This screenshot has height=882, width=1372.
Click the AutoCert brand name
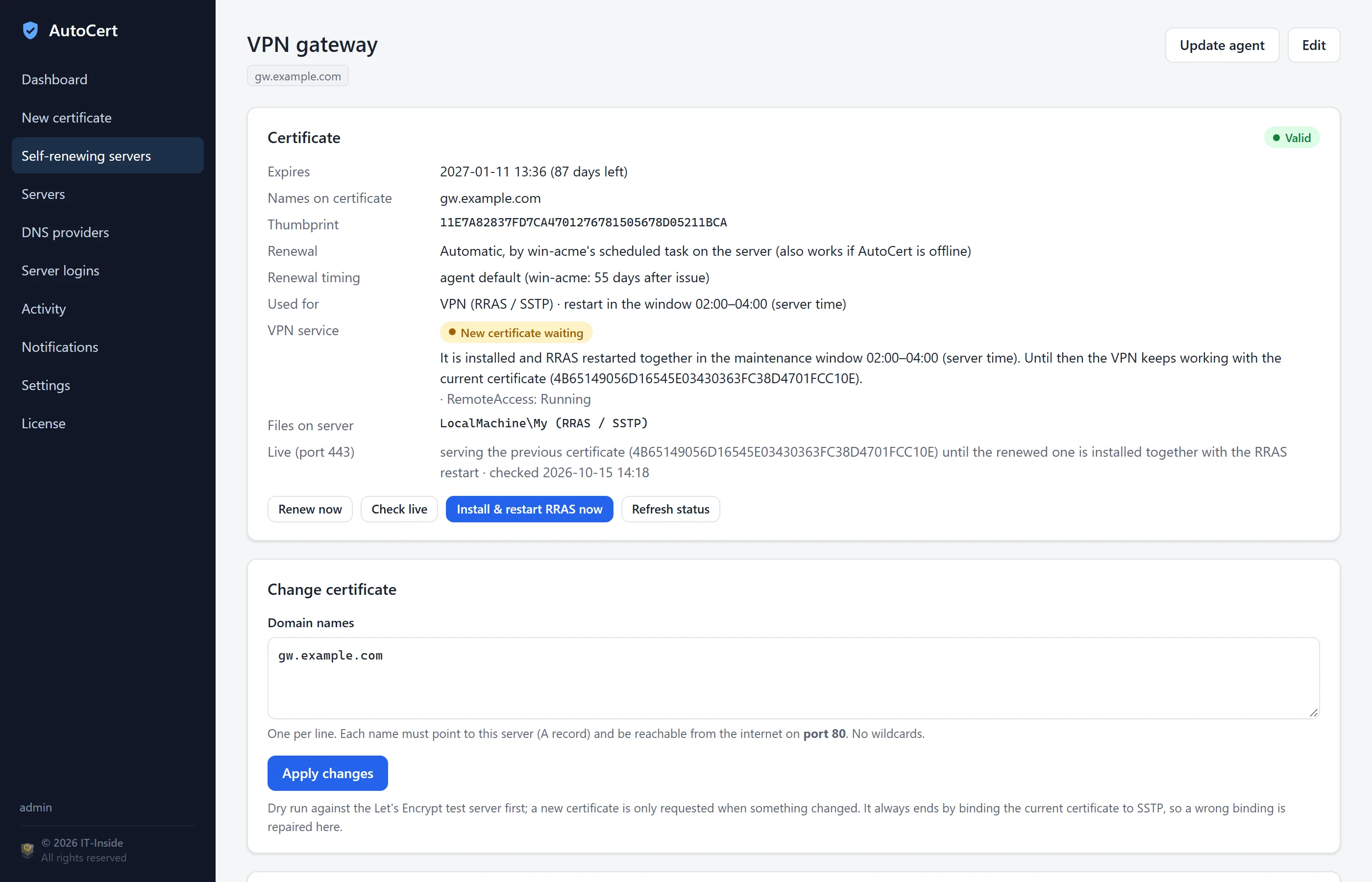click(x=83, y=30)
